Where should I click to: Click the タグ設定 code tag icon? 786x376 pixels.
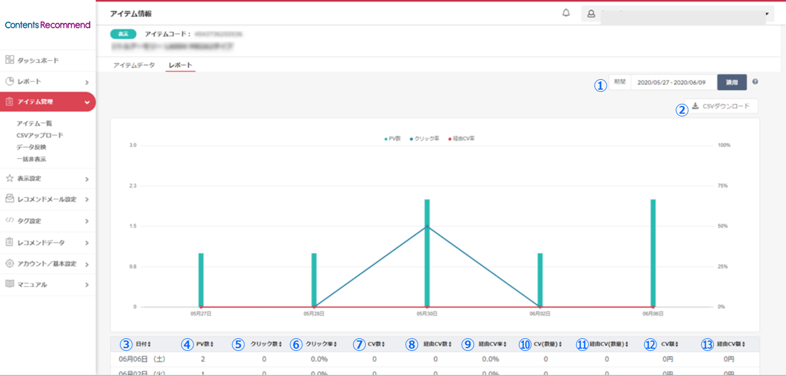[10, 220]
